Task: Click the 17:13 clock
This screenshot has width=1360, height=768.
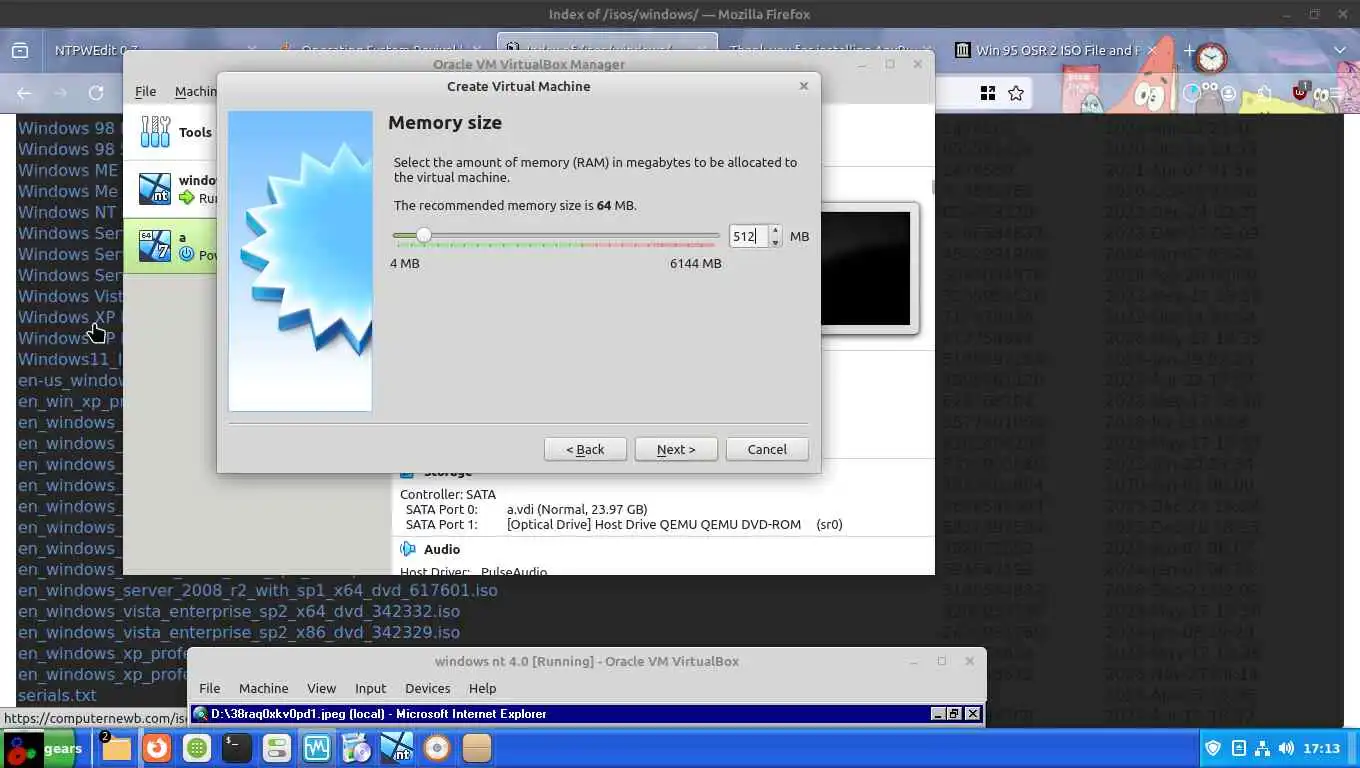Action: [1322, 748]
